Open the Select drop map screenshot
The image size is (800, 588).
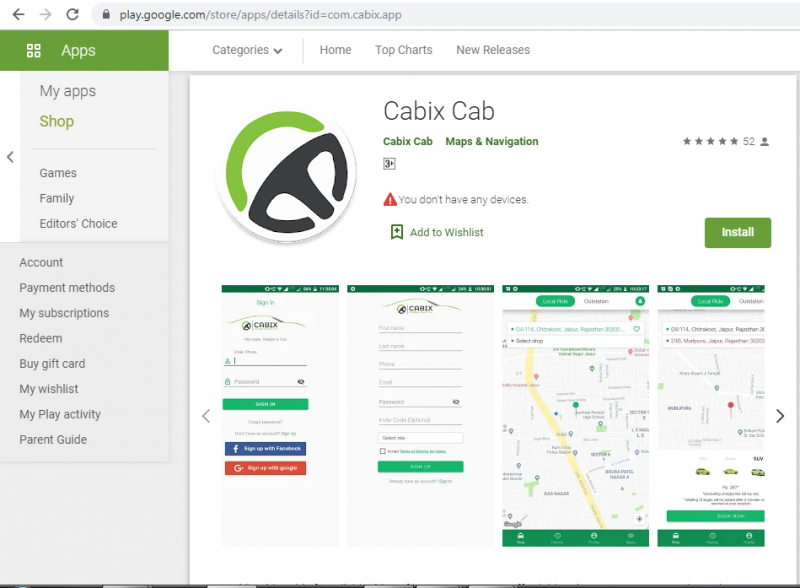point(576,416)
